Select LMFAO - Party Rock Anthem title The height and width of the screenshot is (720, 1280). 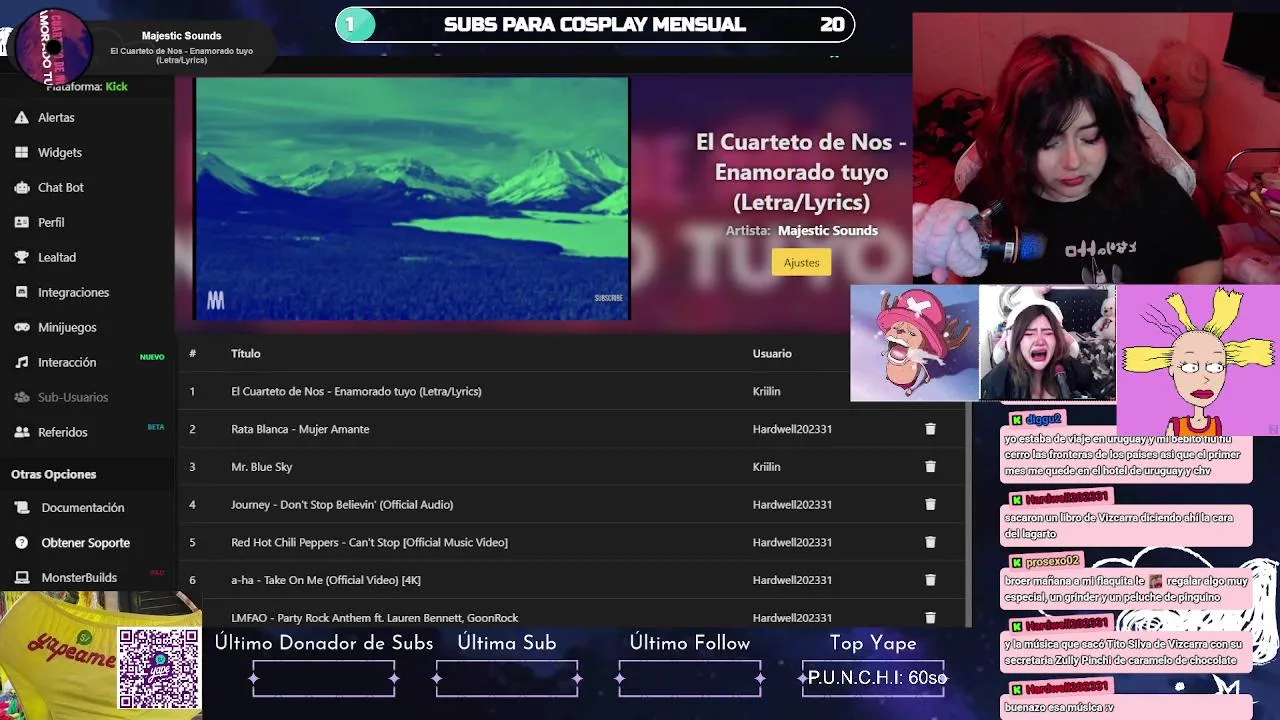(x=375, y=618)
